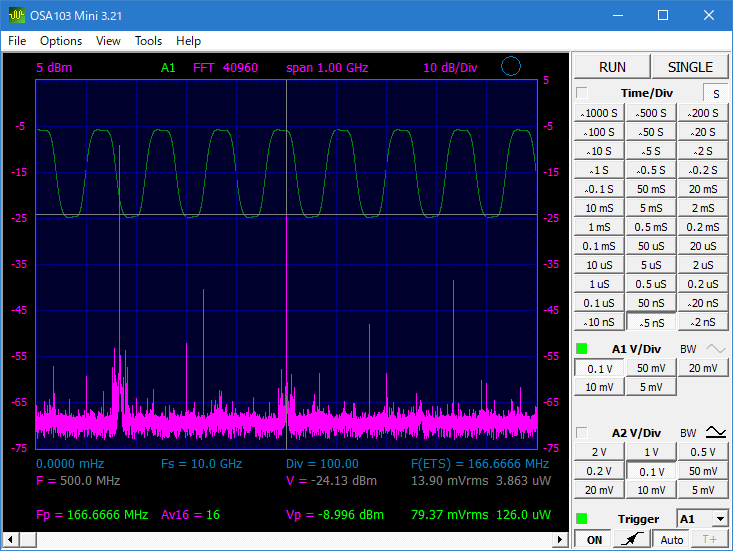Screen dimensions: 733x551
Task: Set A2 V/Div to 1 V
Action: (x=651, y=452)
